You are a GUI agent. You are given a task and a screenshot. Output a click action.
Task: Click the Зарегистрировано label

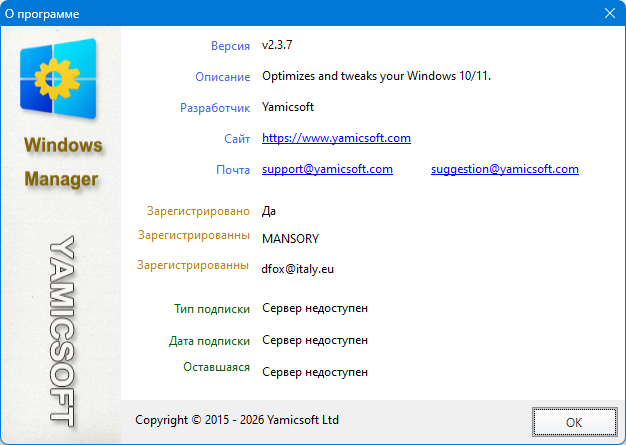[198, 211]
